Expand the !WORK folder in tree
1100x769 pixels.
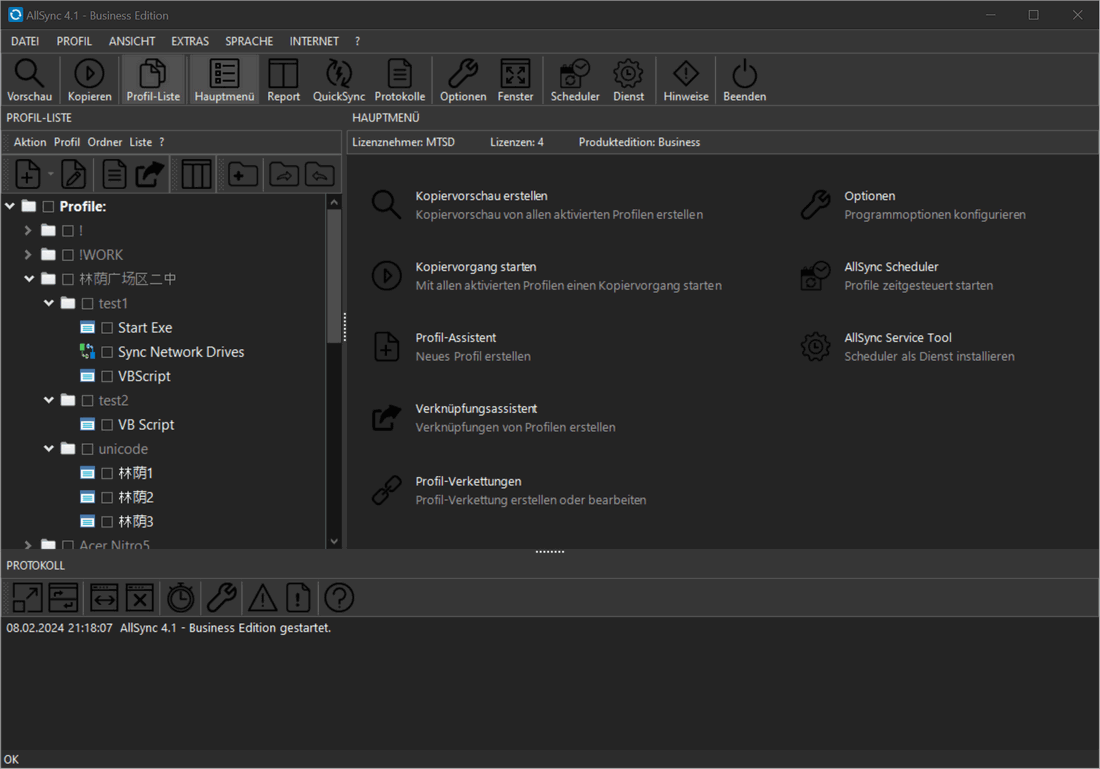(x=29, y=255)
